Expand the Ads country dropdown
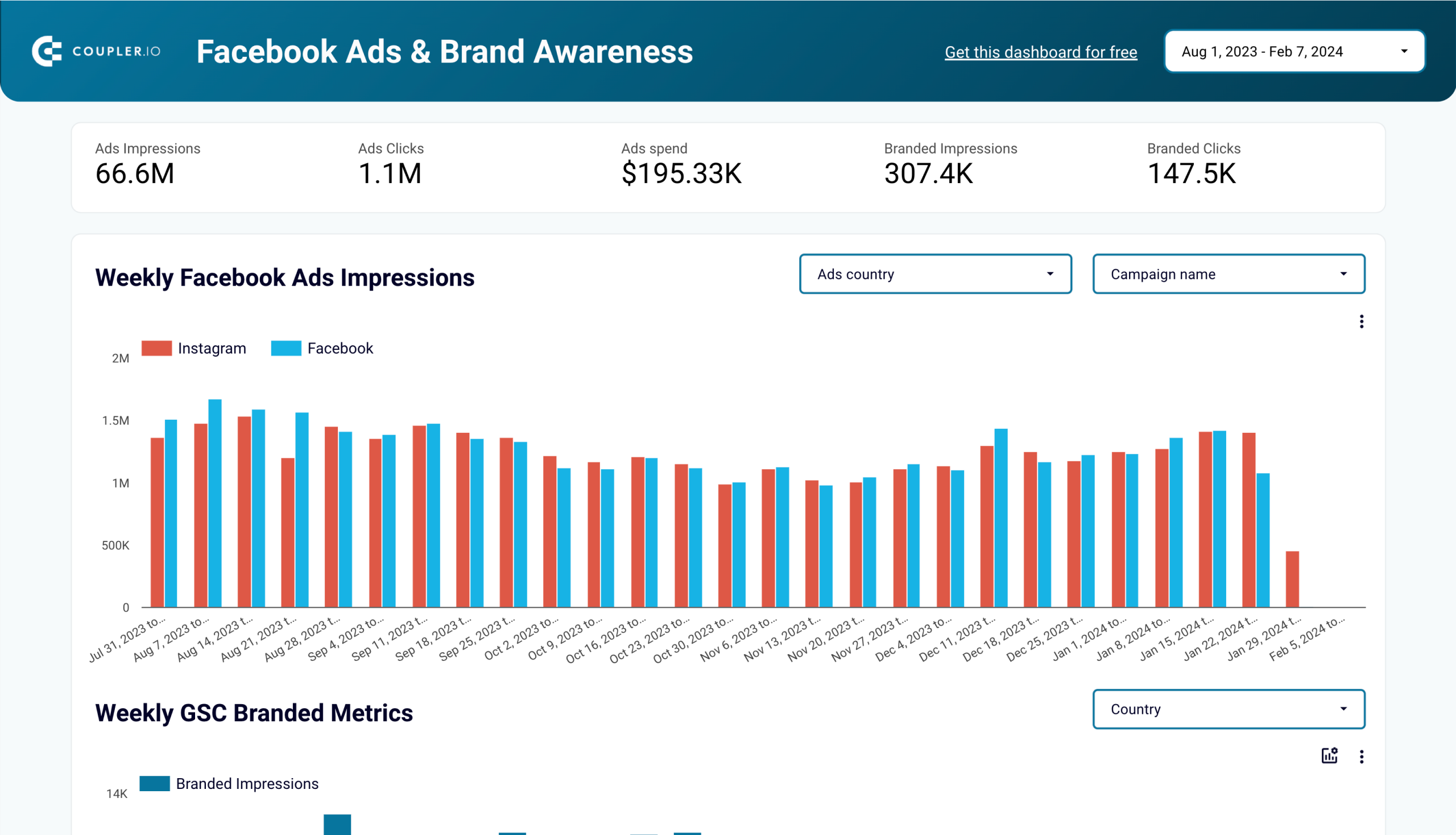This screenshot has width=1456, height=835. click(936, 274)
